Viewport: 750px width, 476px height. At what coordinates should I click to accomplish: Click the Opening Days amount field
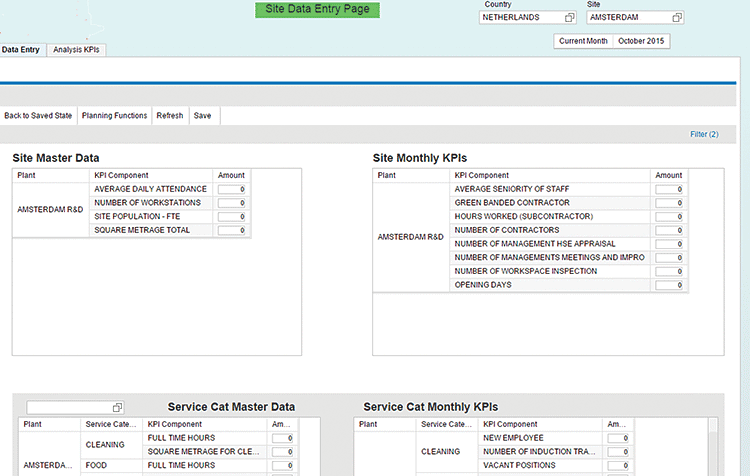pyautogui.click(x=670, y=285)
